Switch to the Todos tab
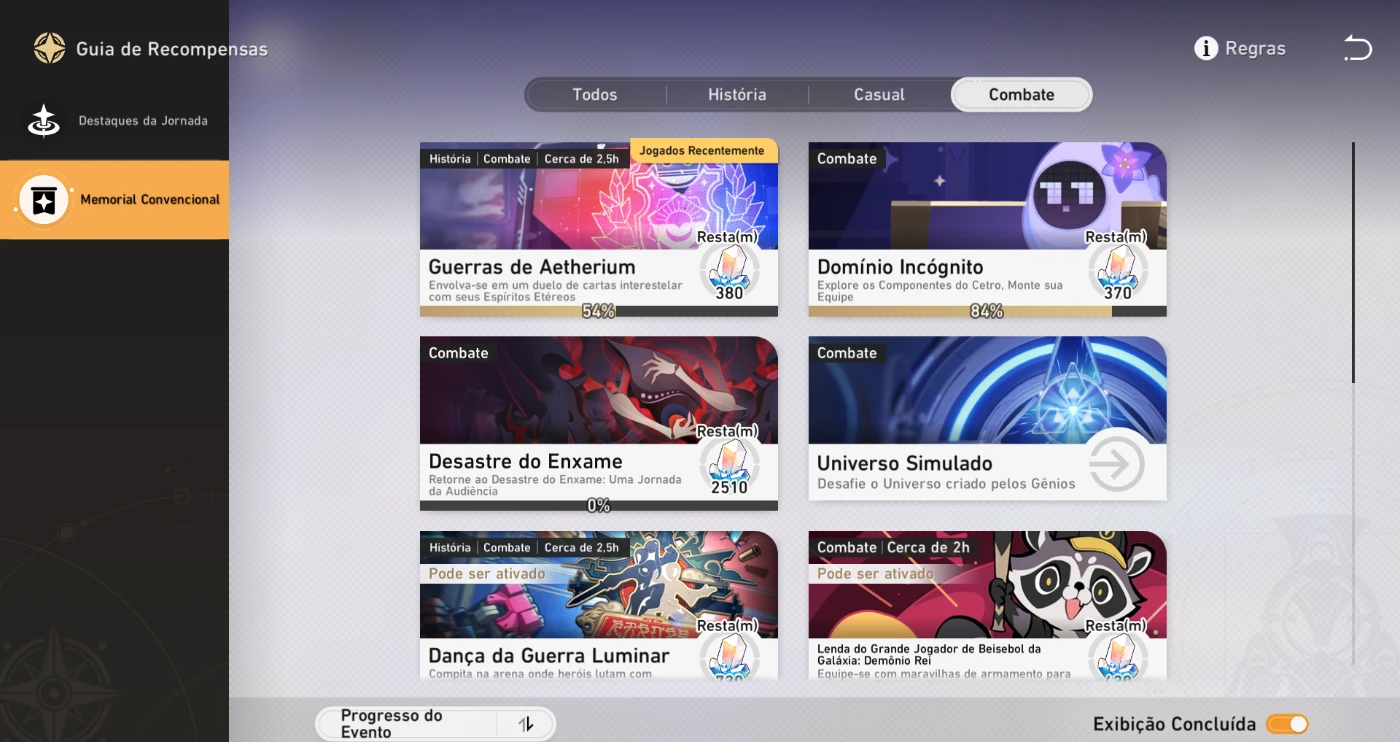 click(x=595, y=95)
